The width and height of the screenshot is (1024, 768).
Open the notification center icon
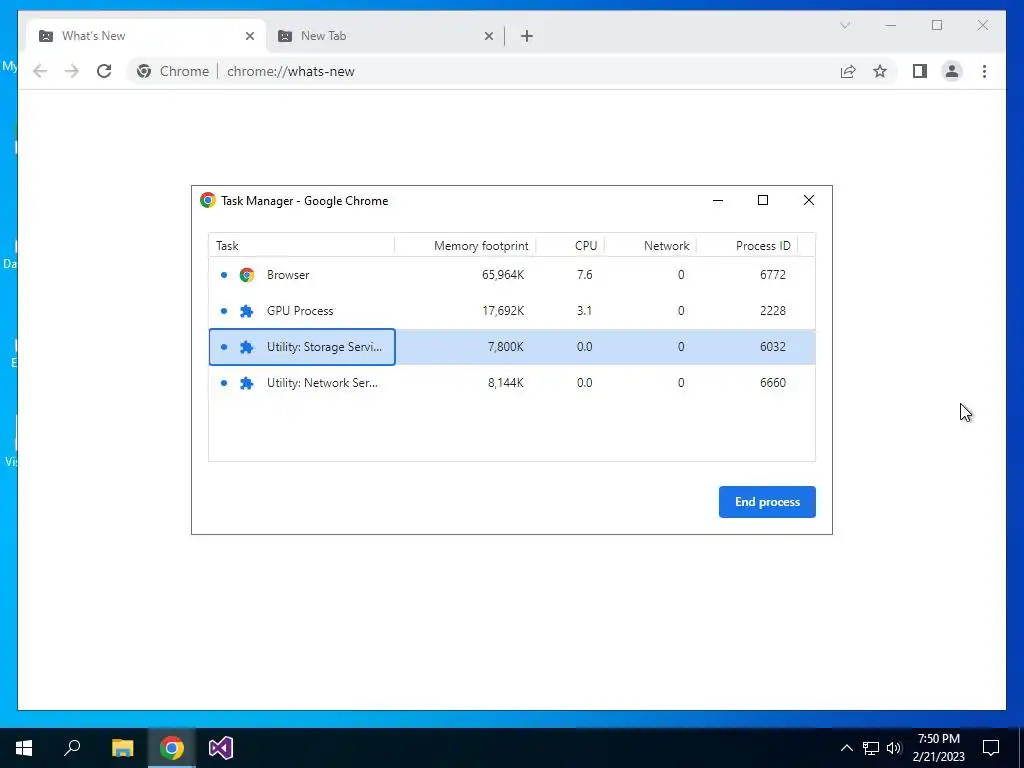pyautogui.click(x=991, y=748)
